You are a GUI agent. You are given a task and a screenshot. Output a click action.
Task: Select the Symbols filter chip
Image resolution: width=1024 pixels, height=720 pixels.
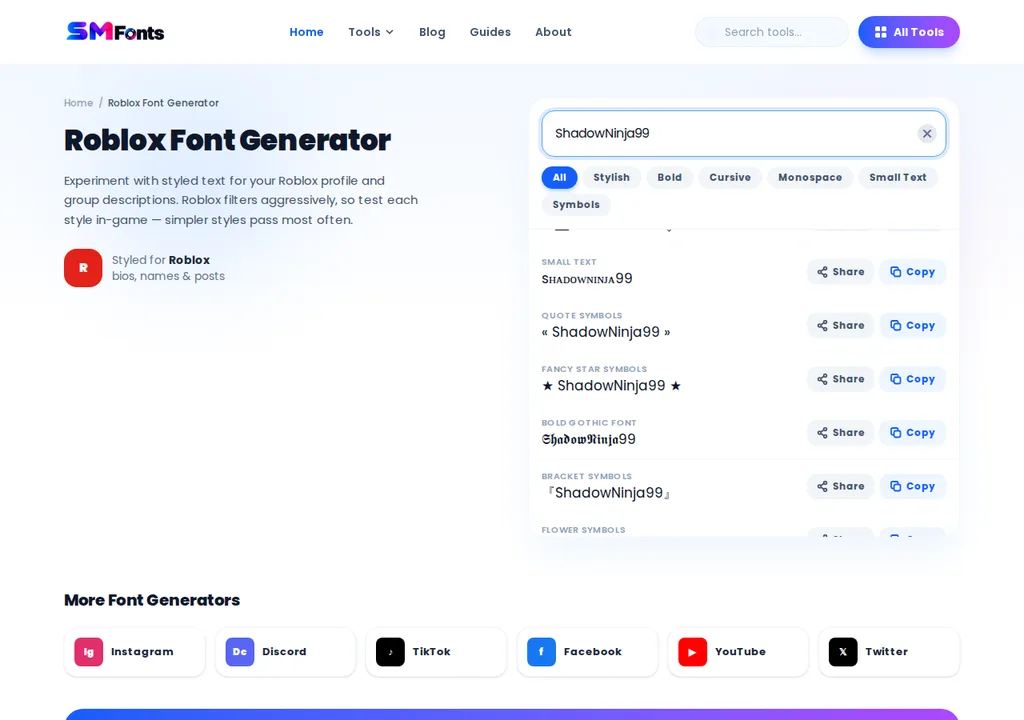pyautogui.click(x=576, y=205)
